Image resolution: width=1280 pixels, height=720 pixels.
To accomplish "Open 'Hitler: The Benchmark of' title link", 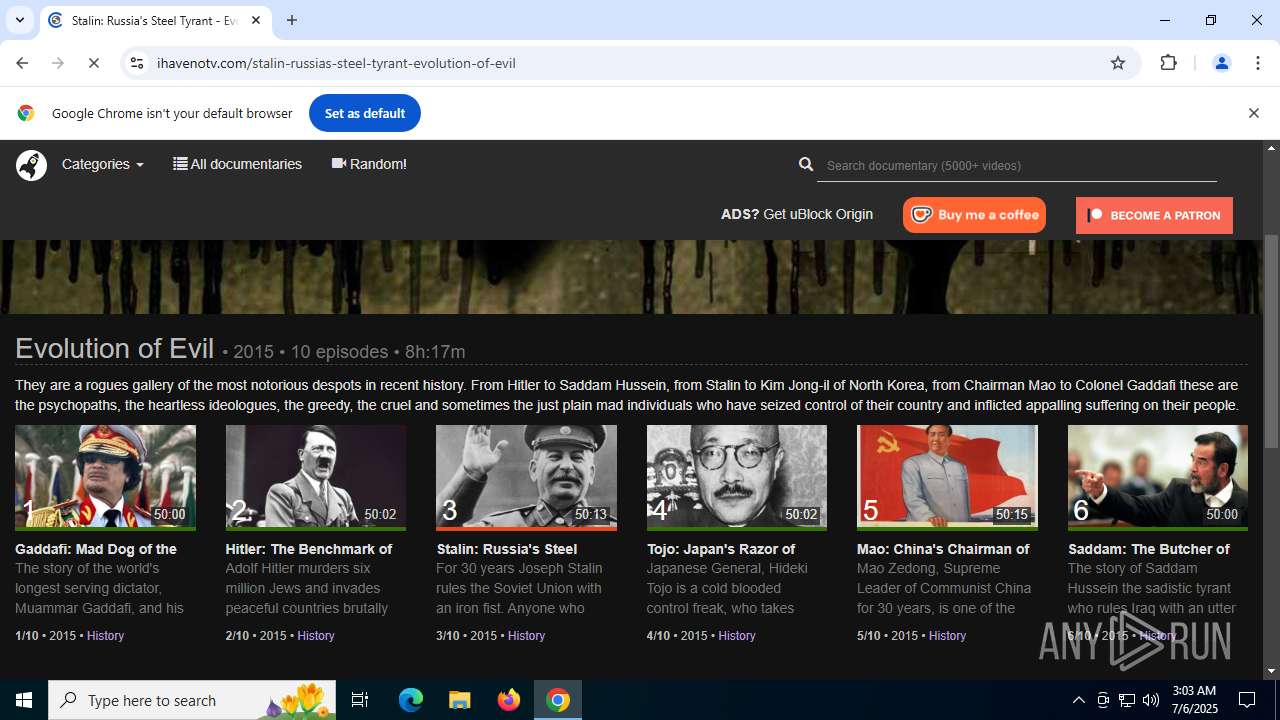I will (x=309, y=549).
